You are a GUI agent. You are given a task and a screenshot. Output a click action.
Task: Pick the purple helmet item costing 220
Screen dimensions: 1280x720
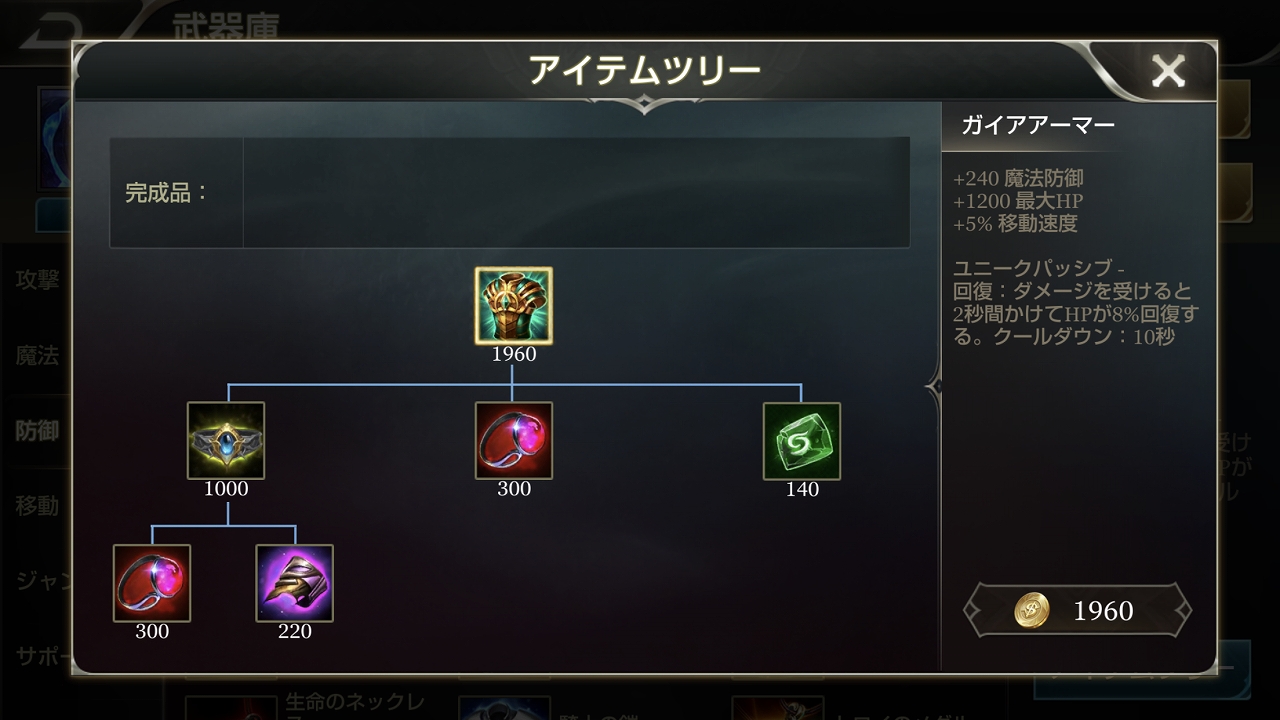[x=295, y=583]
